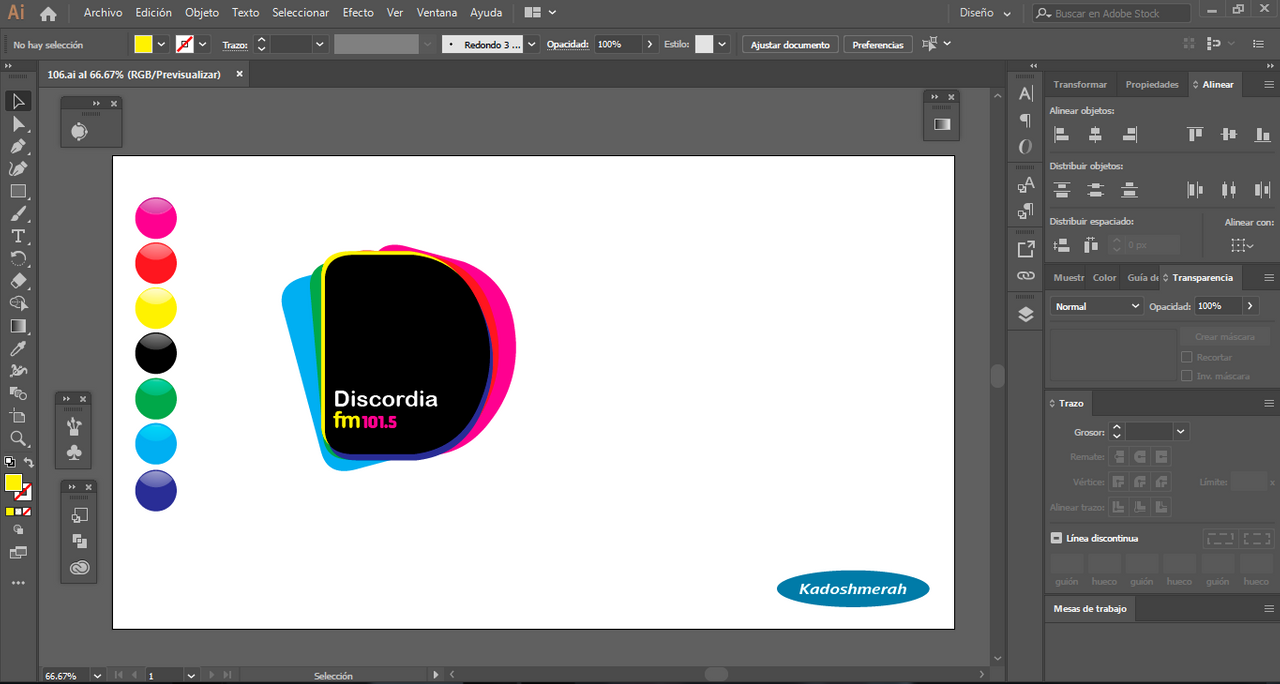Screen dimensions: 1280x684
Task: Close the 106.ai document tab
Action: coord(240,74)
